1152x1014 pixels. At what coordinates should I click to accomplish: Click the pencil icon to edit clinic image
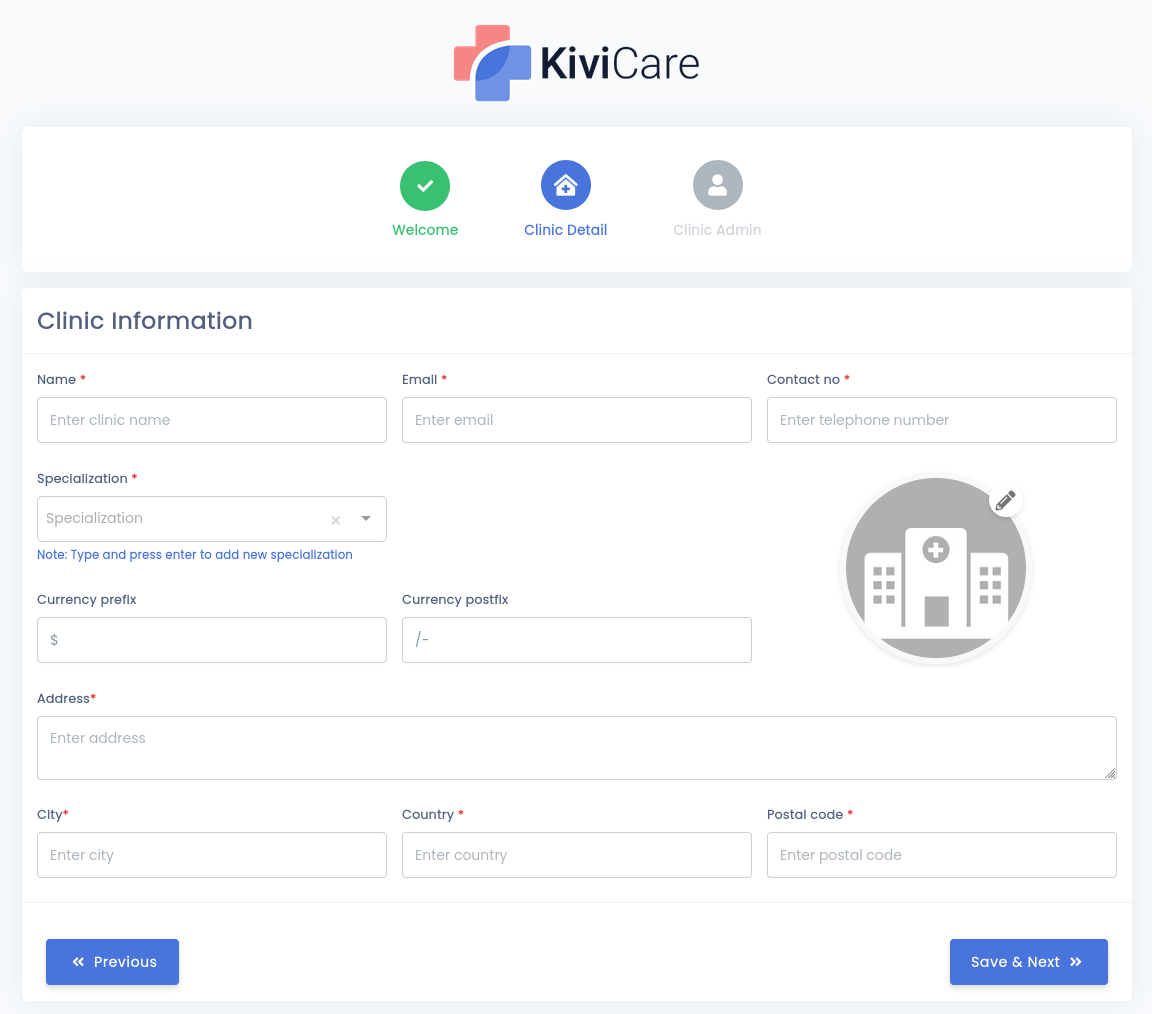pyautogui.click(x=1005, y=500)
